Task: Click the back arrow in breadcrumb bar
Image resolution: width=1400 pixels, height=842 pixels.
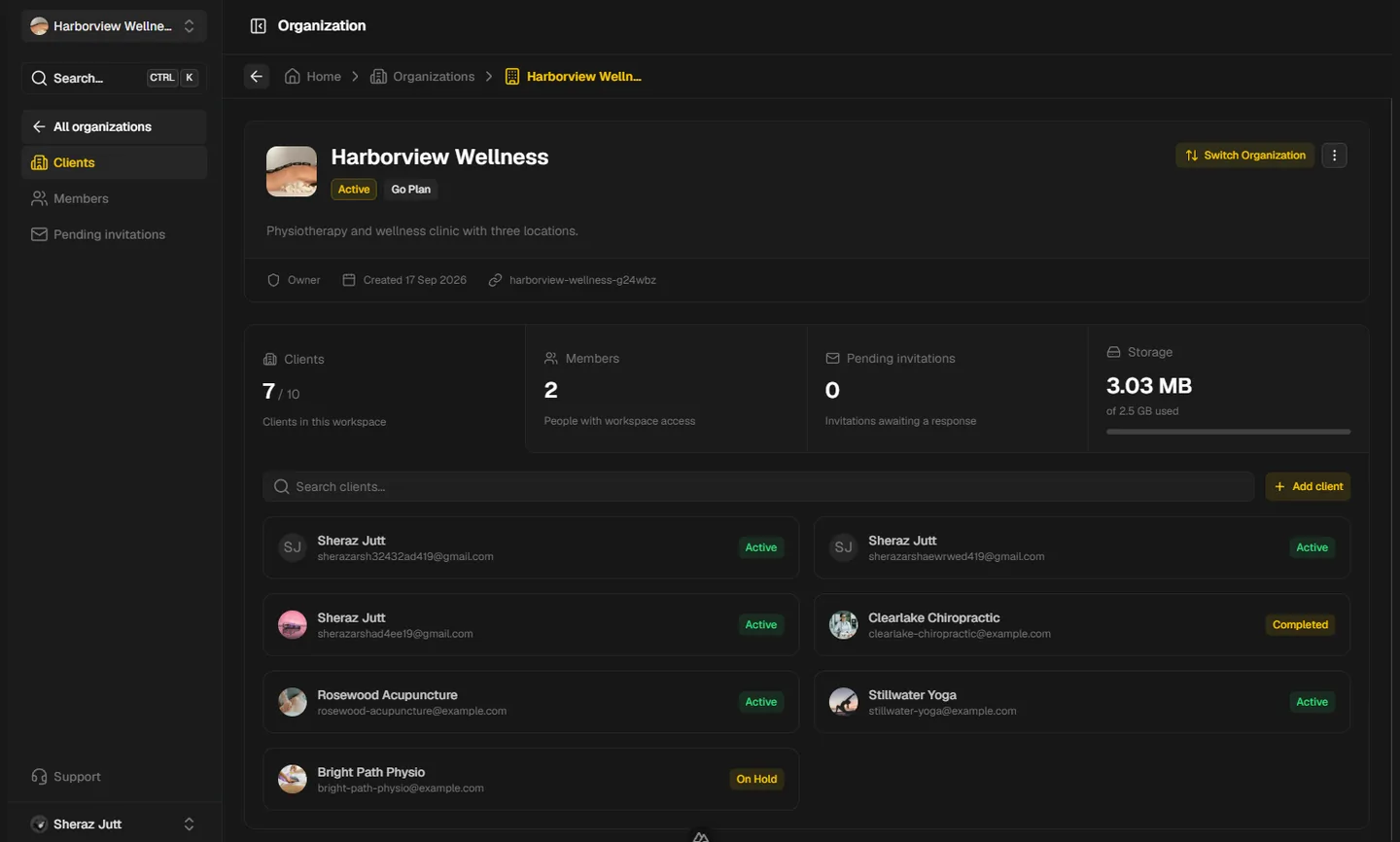Action: coord(257,77)
